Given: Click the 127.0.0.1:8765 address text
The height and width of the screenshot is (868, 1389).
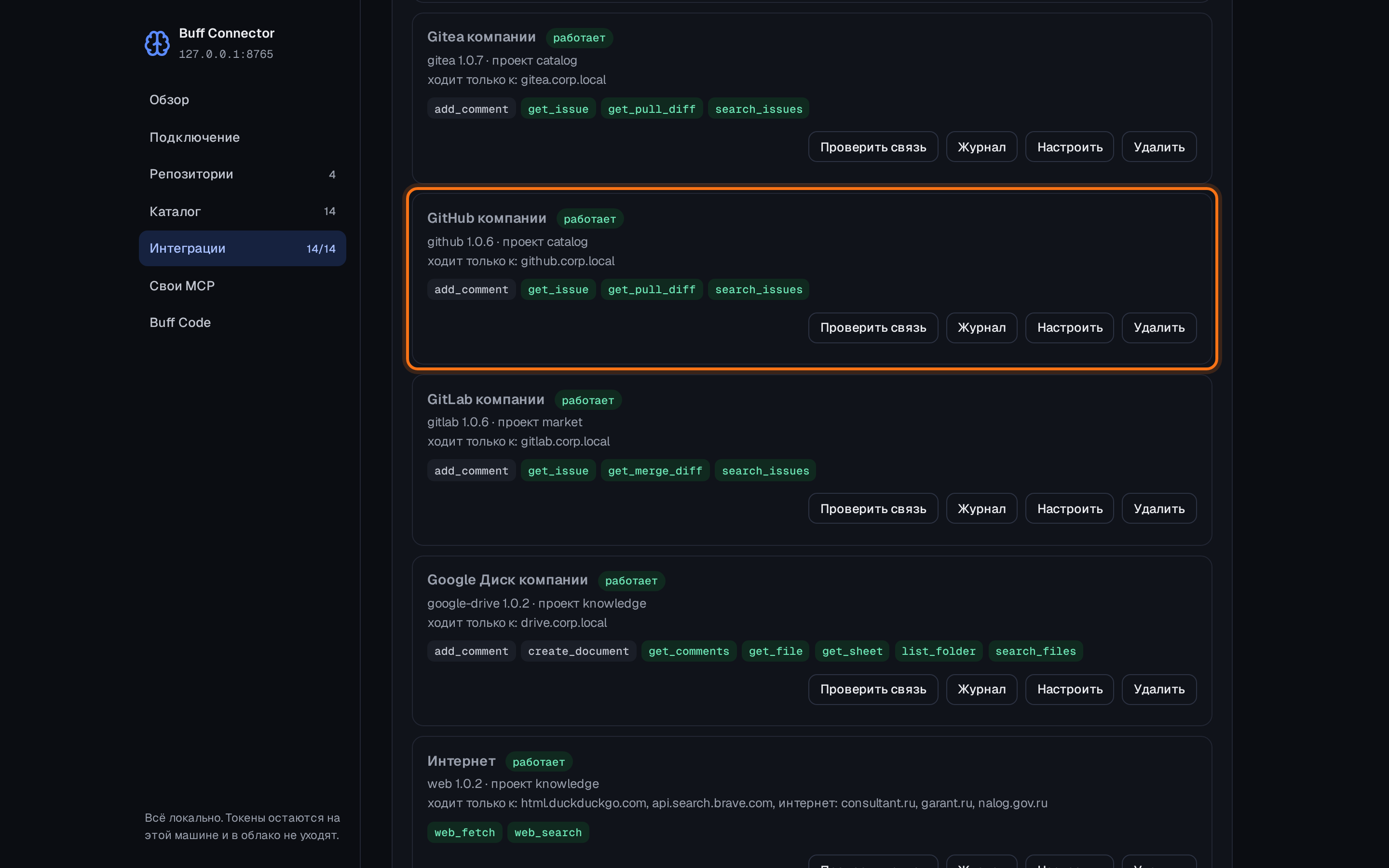Looking at the screenshot, I should click(x=226, y=54).
